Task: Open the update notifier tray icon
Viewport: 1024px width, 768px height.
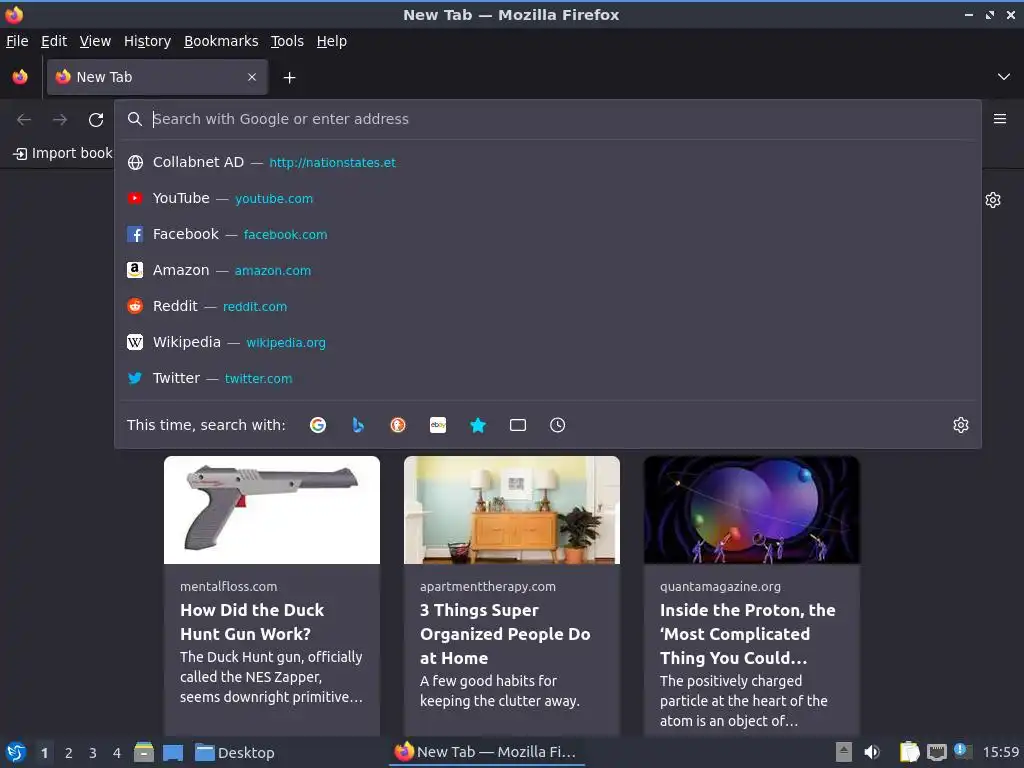Action: click(963, 751)
